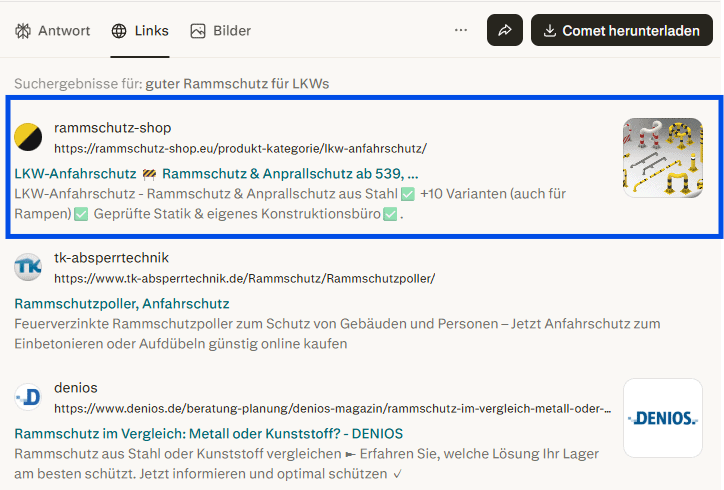Image resolution: width=724 pixels, height=490 pixels.
Task: Click the tk-absperrtechnik site name
Action: [x=111, y=258]
